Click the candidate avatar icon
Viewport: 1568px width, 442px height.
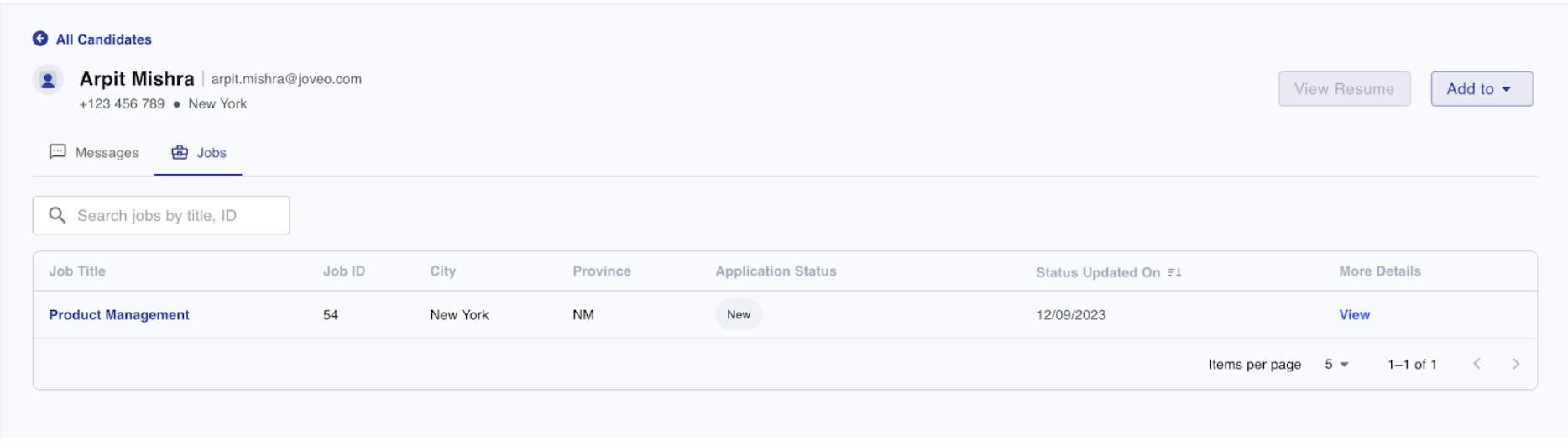[48, 80]
